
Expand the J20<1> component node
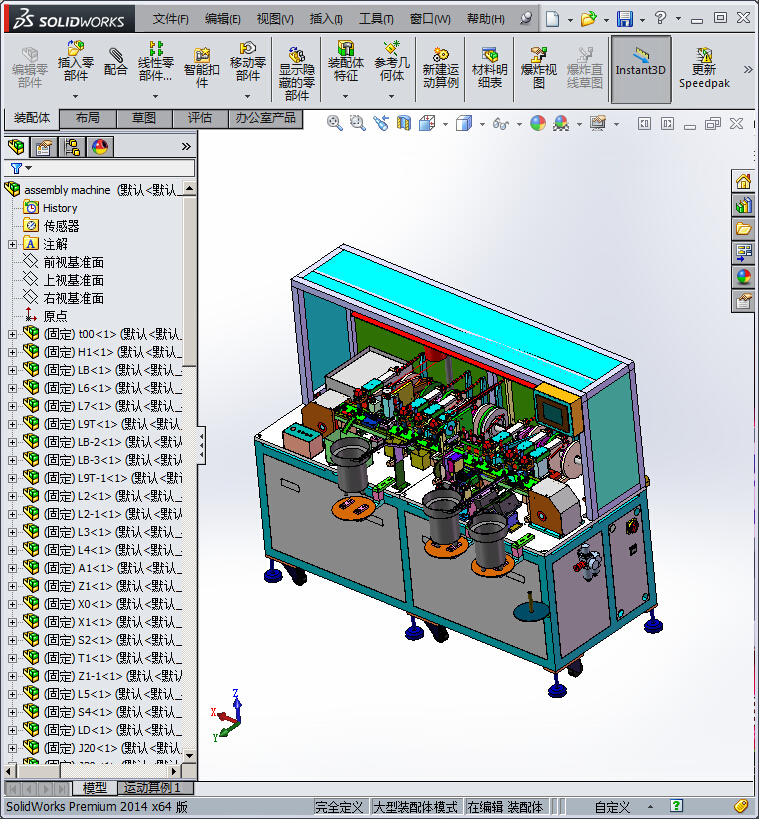(12, 748)
